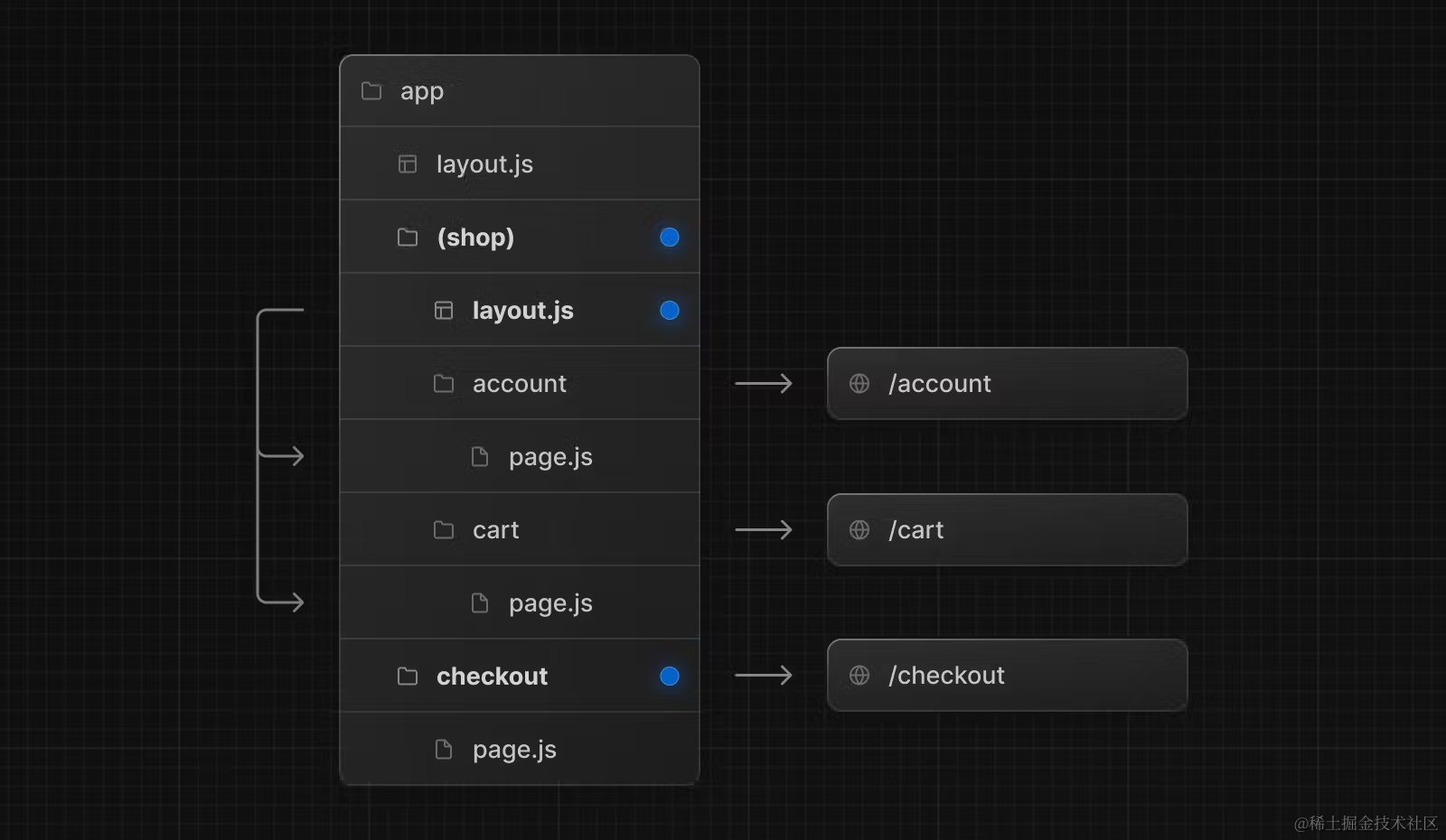Screen dimensions: 1446x840
Task: Click the blue dot beside bold layout.js
Action: (x=670, y=311)
